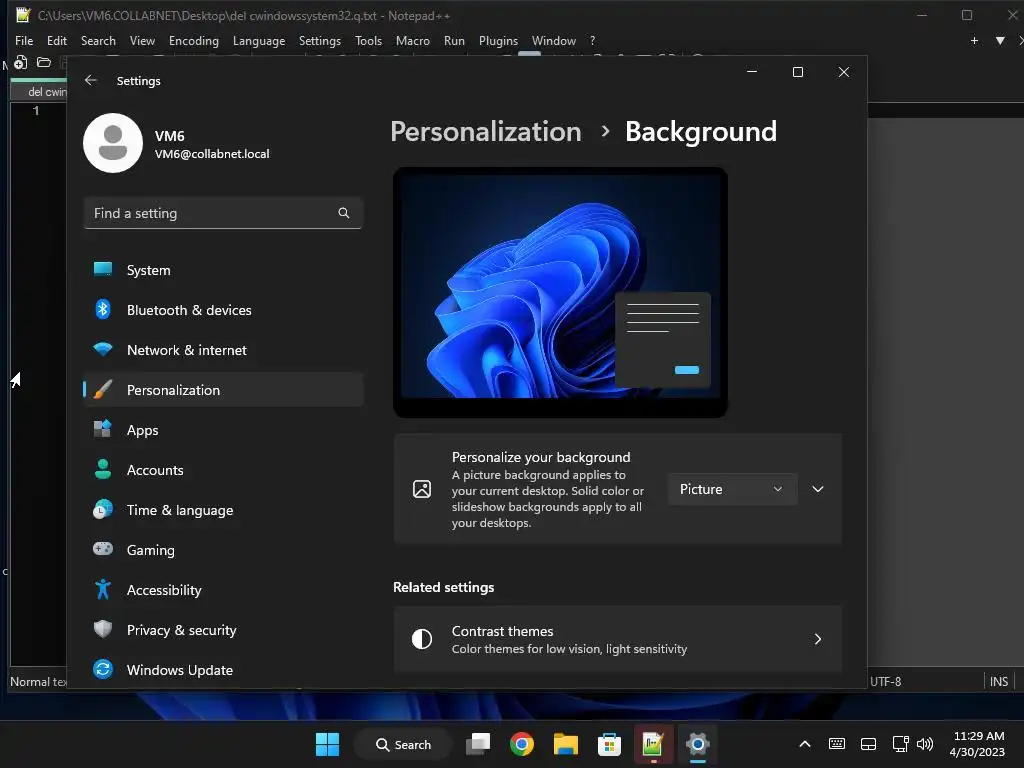
Task: Click Personalization breadcrumb link
Action: [x=486, y=131]
